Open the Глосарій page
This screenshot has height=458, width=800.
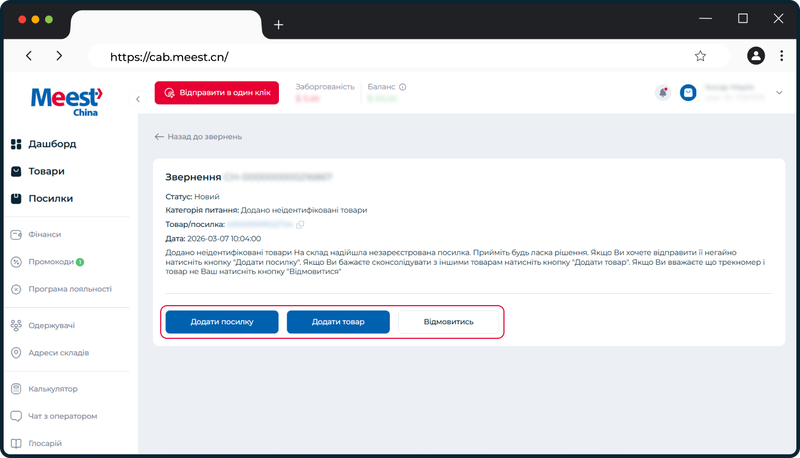45,443
